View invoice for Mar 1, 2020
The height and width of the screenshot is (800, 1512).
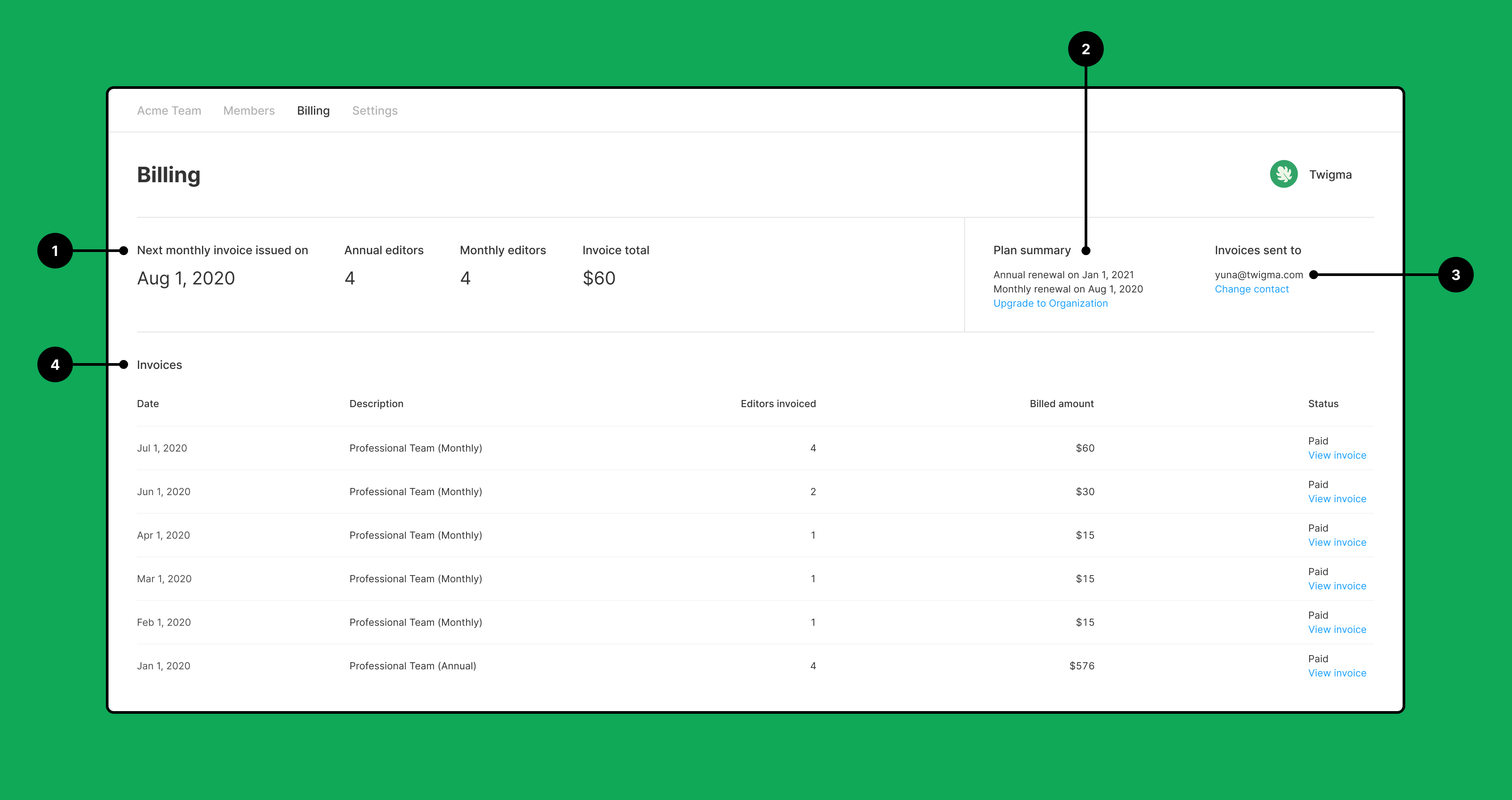[x=1337, y=585]
